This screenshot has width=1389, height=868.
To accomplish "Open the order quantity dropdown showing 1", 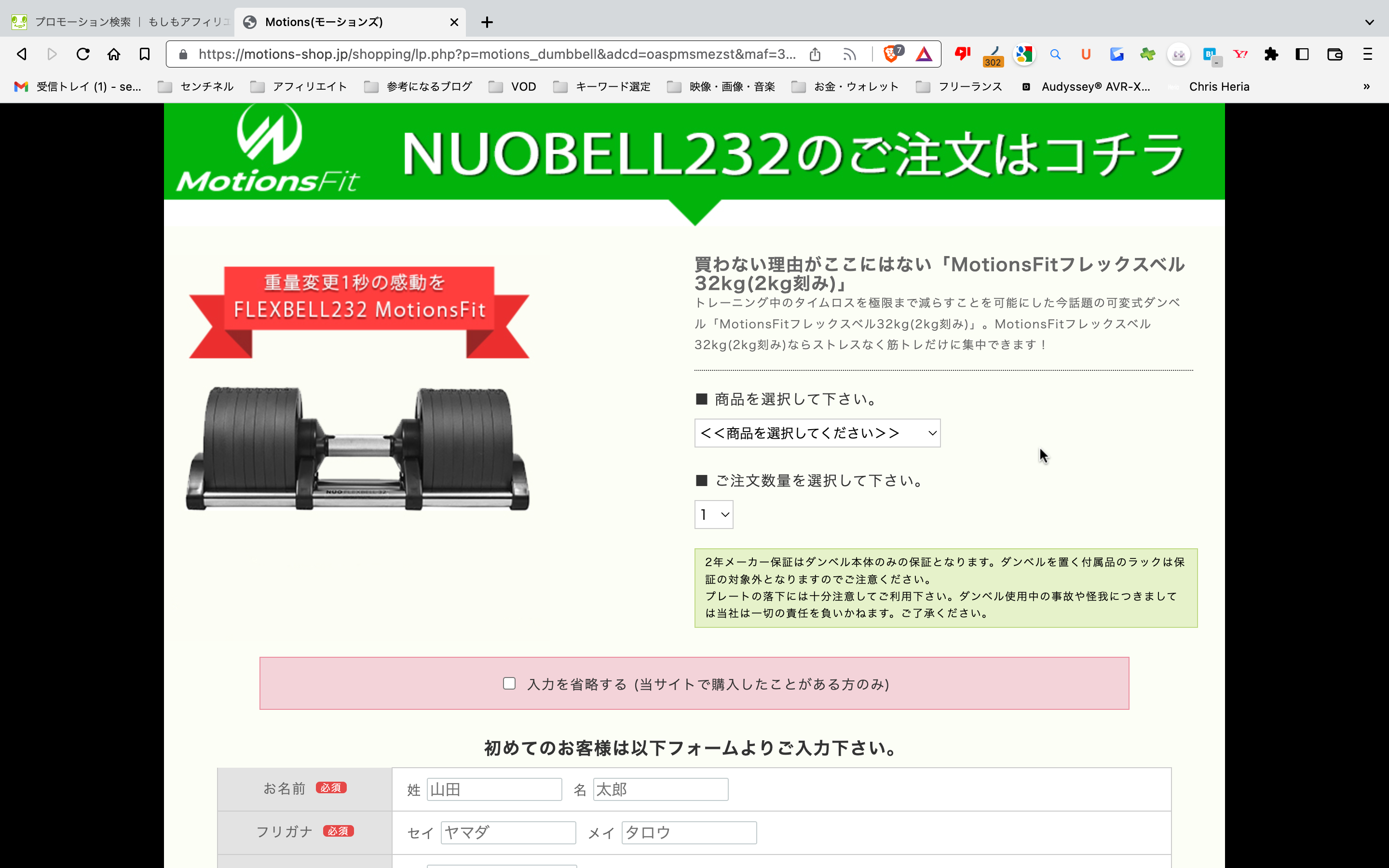I will click(x=713, y=515).
